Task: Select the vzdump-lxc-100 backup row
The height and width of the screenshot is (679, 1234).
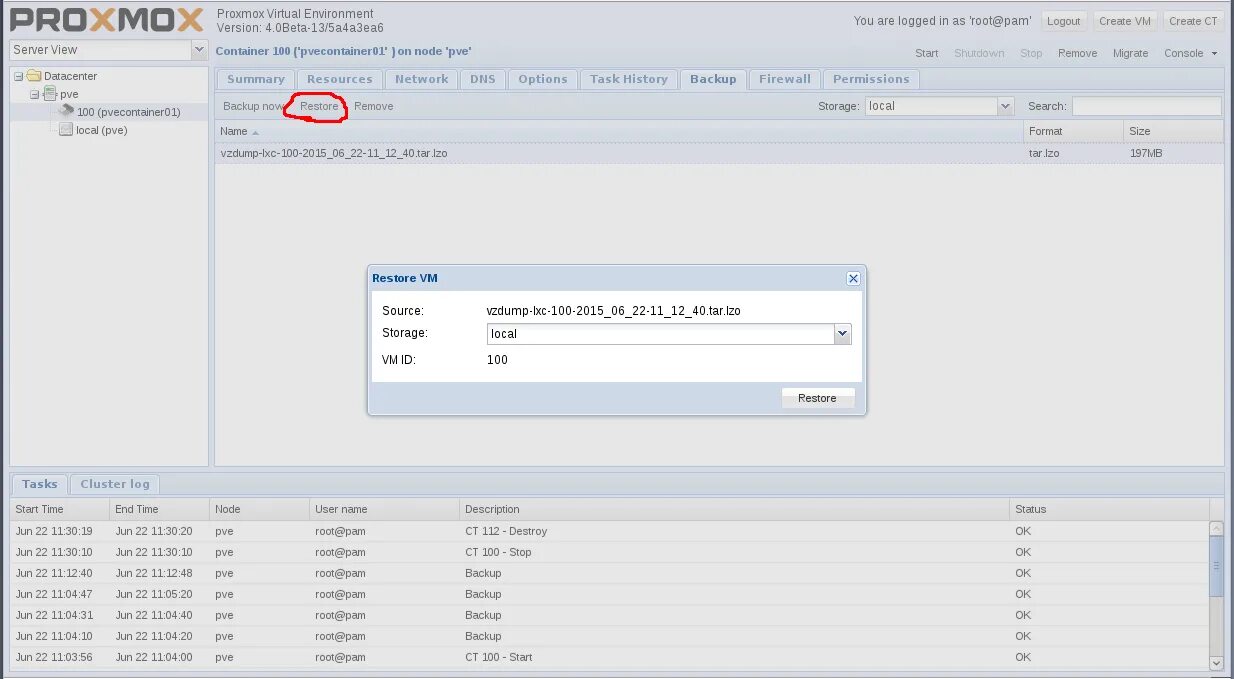Action: pyautogui.click(x=719, y=154)
